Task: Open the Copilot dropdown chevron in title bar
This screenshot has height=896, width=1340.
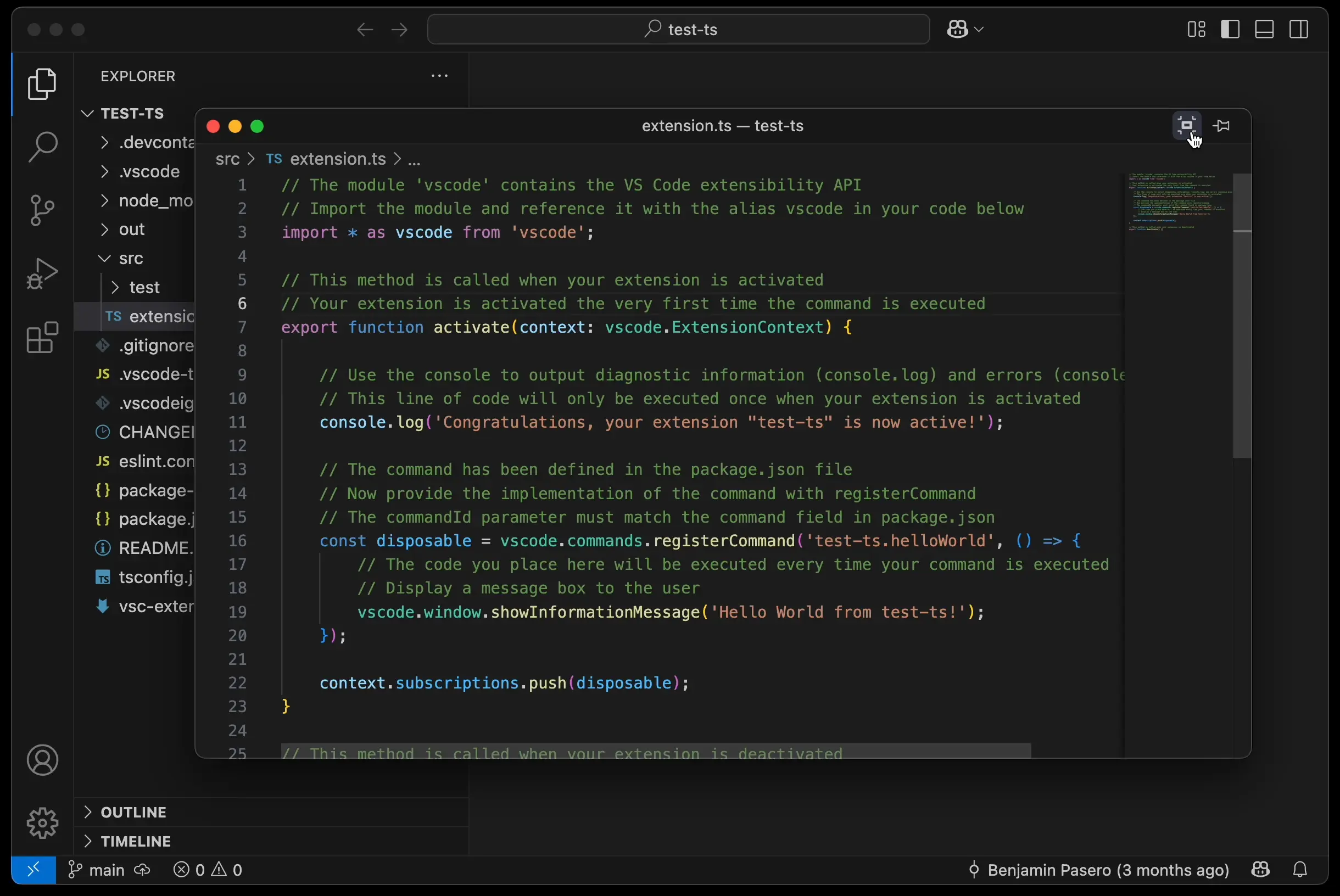Action: click(x=979, y=29)
